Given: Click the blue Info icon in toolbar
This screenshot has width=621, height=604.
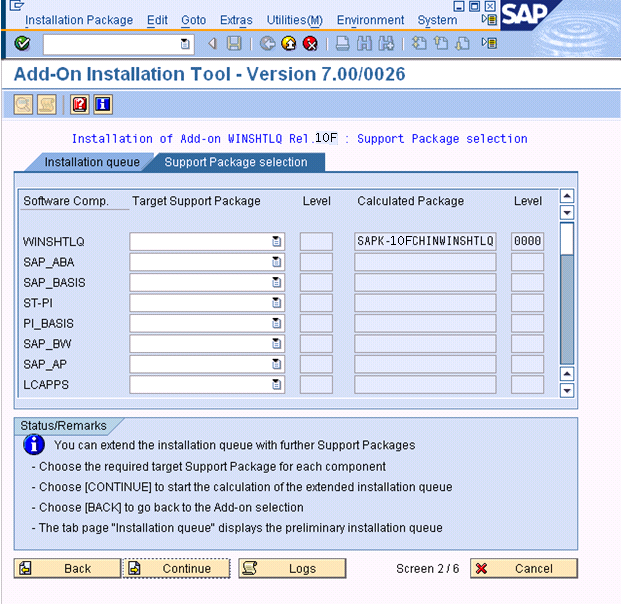Looking at the screenshot, I should tap(103, 105).
